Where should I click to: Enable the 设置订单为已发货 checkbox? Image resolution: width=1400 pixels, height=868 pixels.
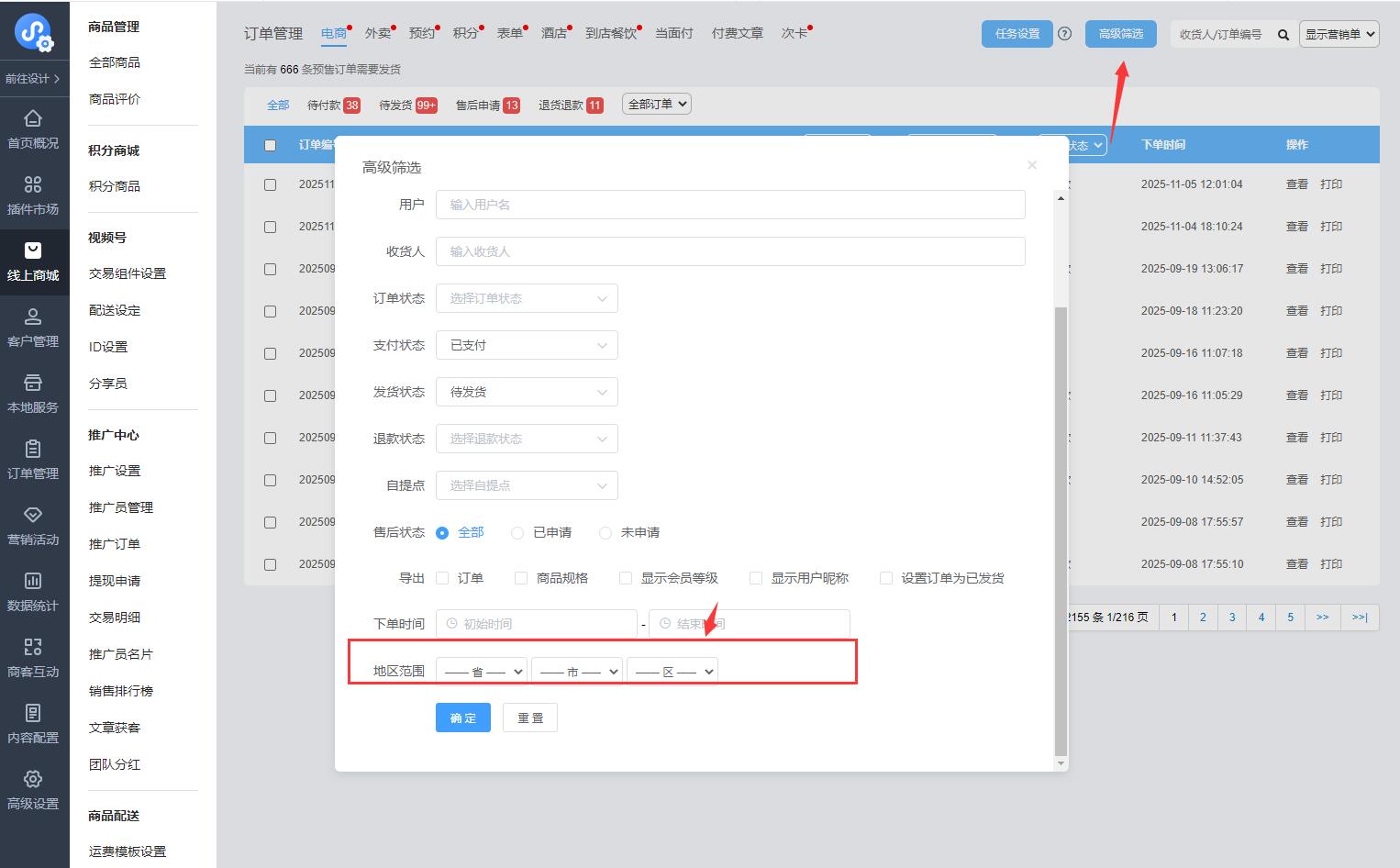tap(886, 578)
